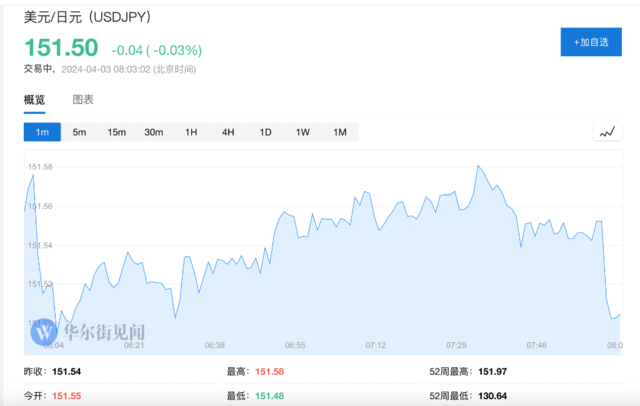640x406 pixels.
Task: Switch chart to 30m interval
Action: (x=153, y=132)
